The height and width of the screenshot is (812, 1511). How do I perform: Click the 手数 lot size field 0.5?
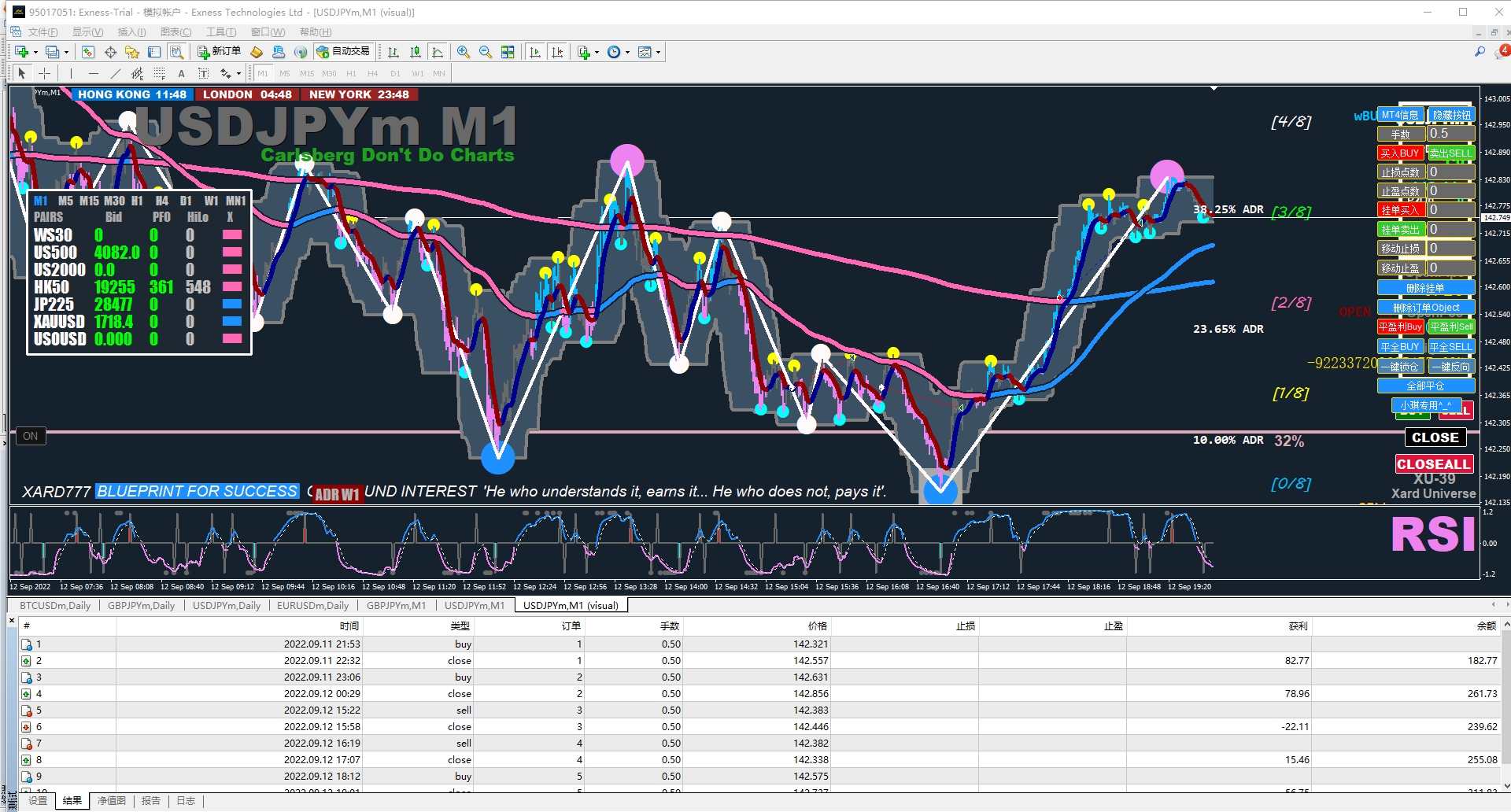coord(1450,134)
